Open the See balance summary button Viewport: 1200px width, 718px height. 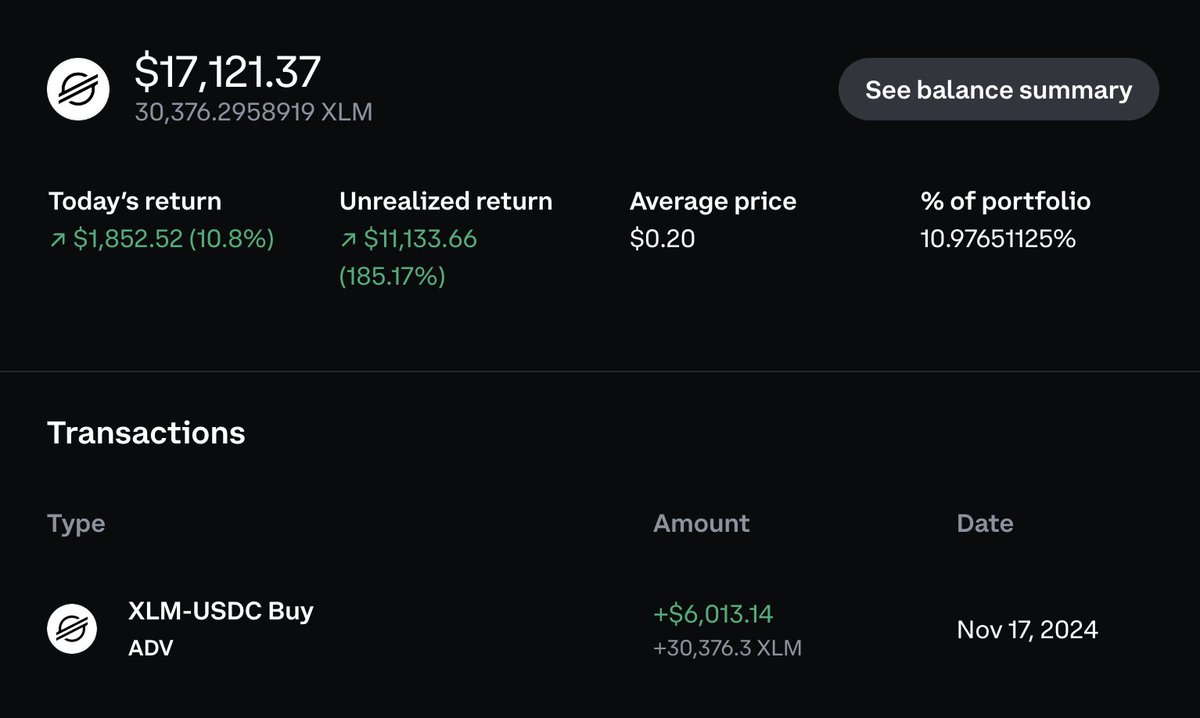(998, 90)
